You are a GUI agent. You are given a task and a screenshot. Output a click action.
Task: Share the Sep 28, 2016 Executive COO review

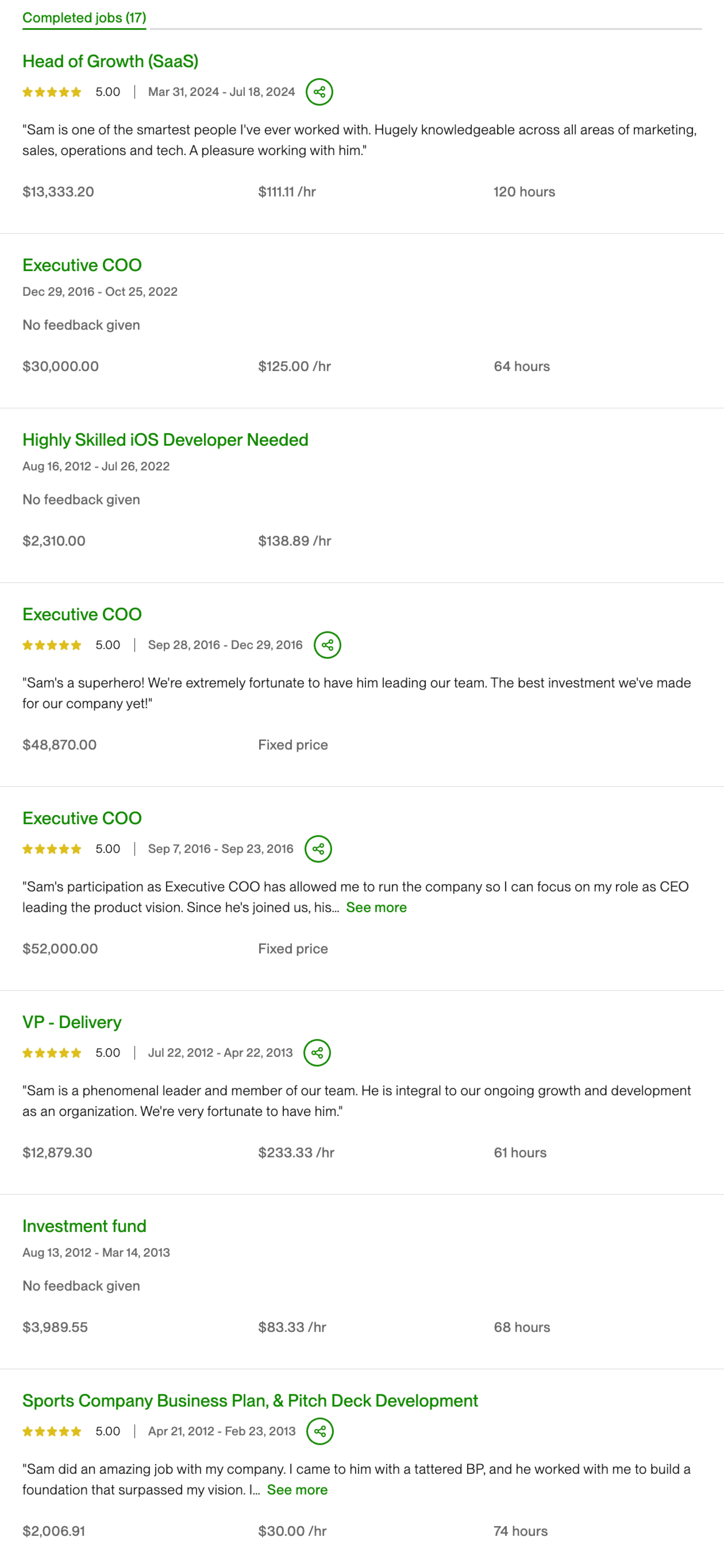tap(327, 645)
